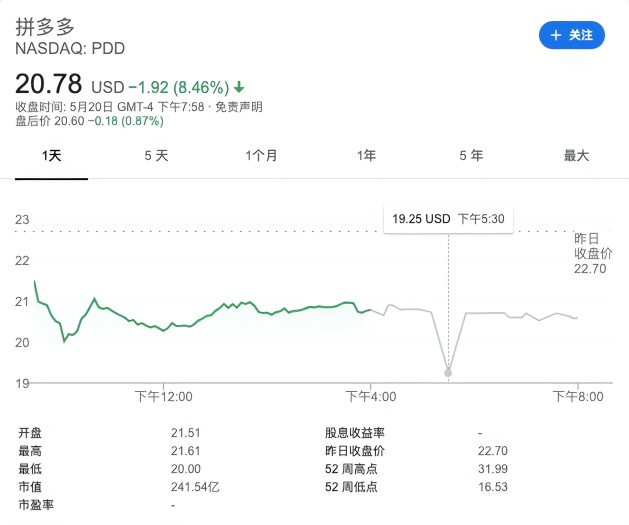
Task: Click the 最低 value 20.00
Action: (x=186, y=469)
